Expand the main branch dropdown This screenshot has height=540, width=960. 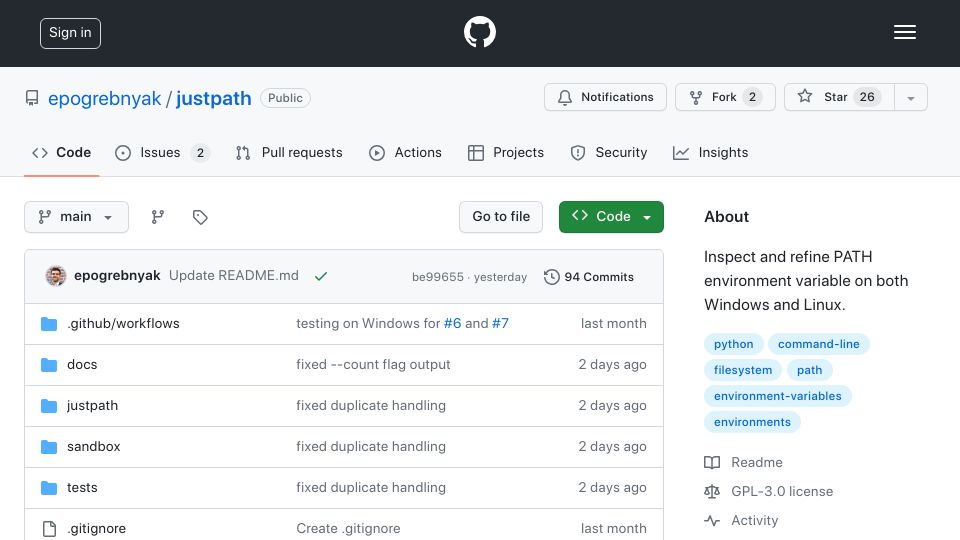[77, 217]
